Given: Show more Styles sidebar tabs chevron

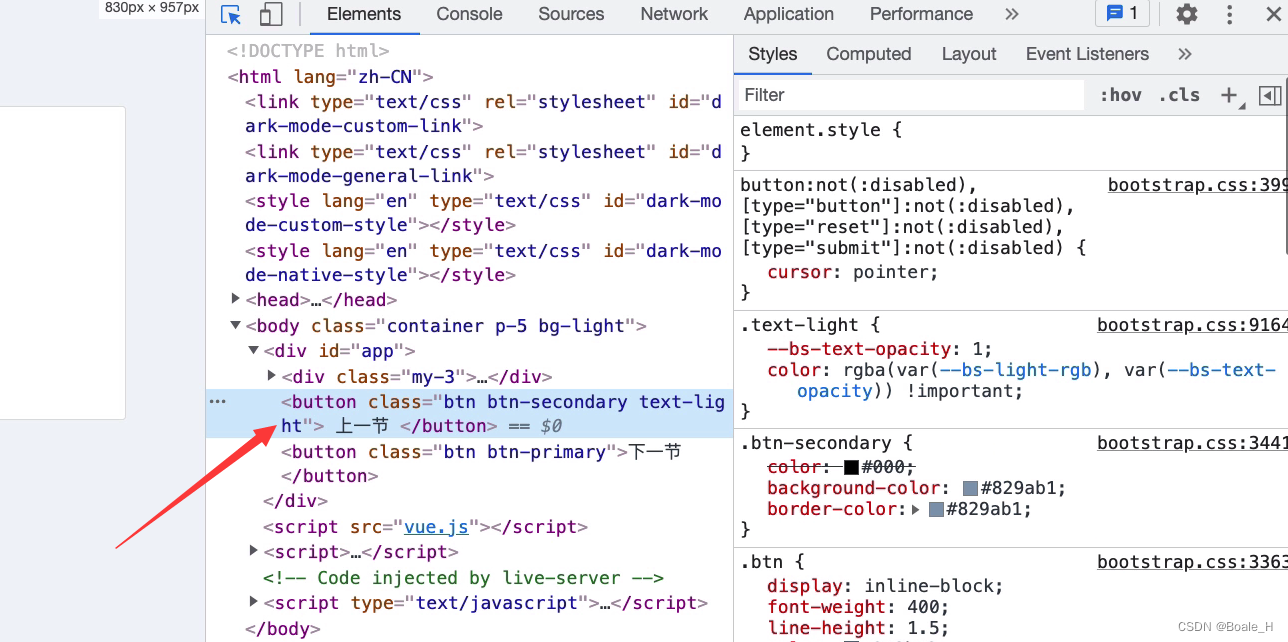Looking at the screenshot, I should click(x=1185, y=54).
